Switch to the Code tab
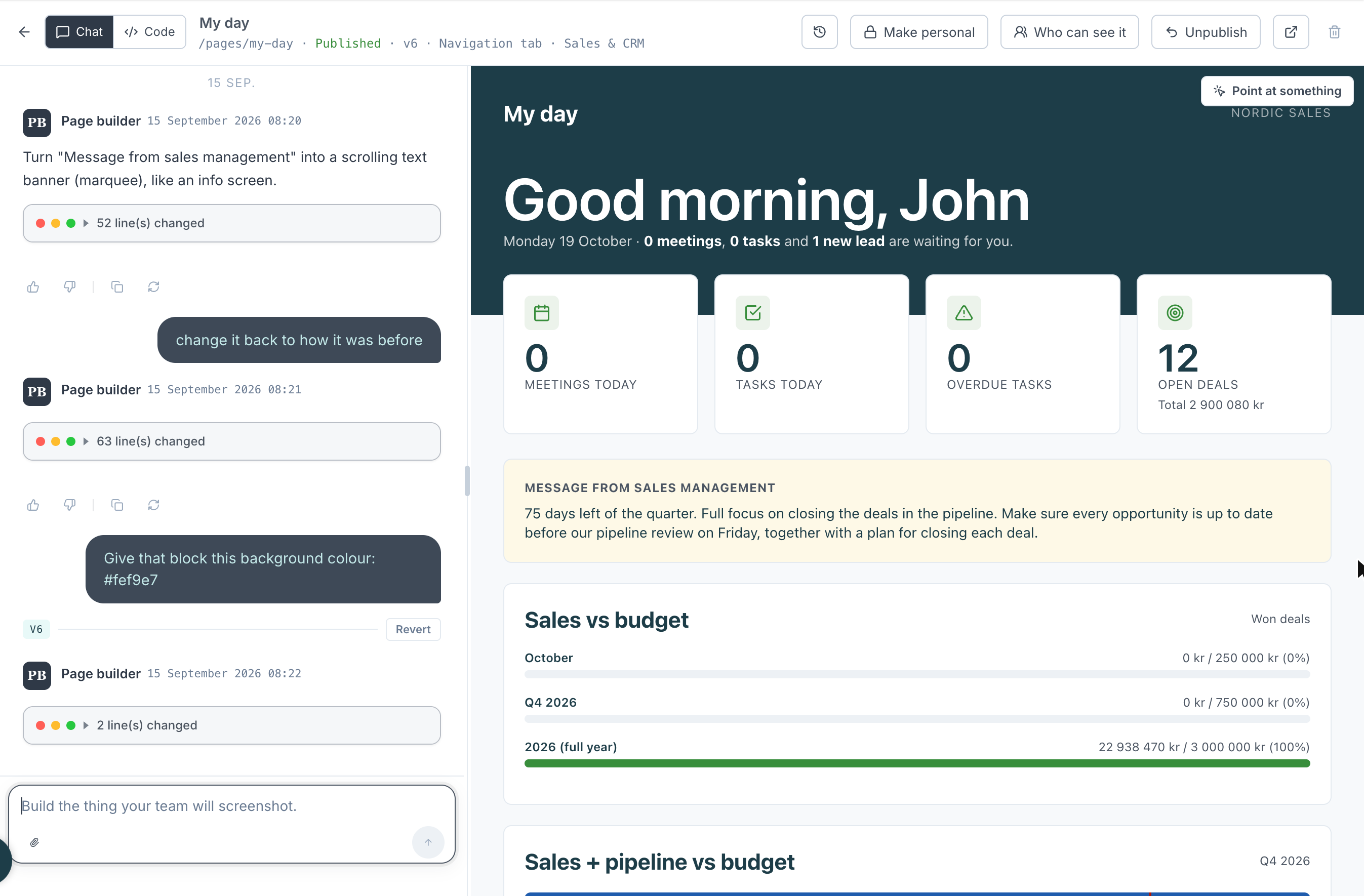 [150, 32]
